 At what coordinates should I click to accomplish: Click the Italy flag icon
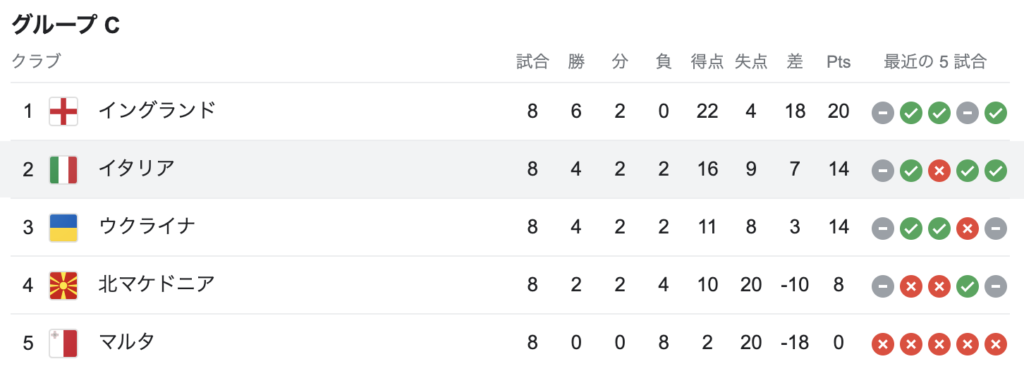point(63,170)
